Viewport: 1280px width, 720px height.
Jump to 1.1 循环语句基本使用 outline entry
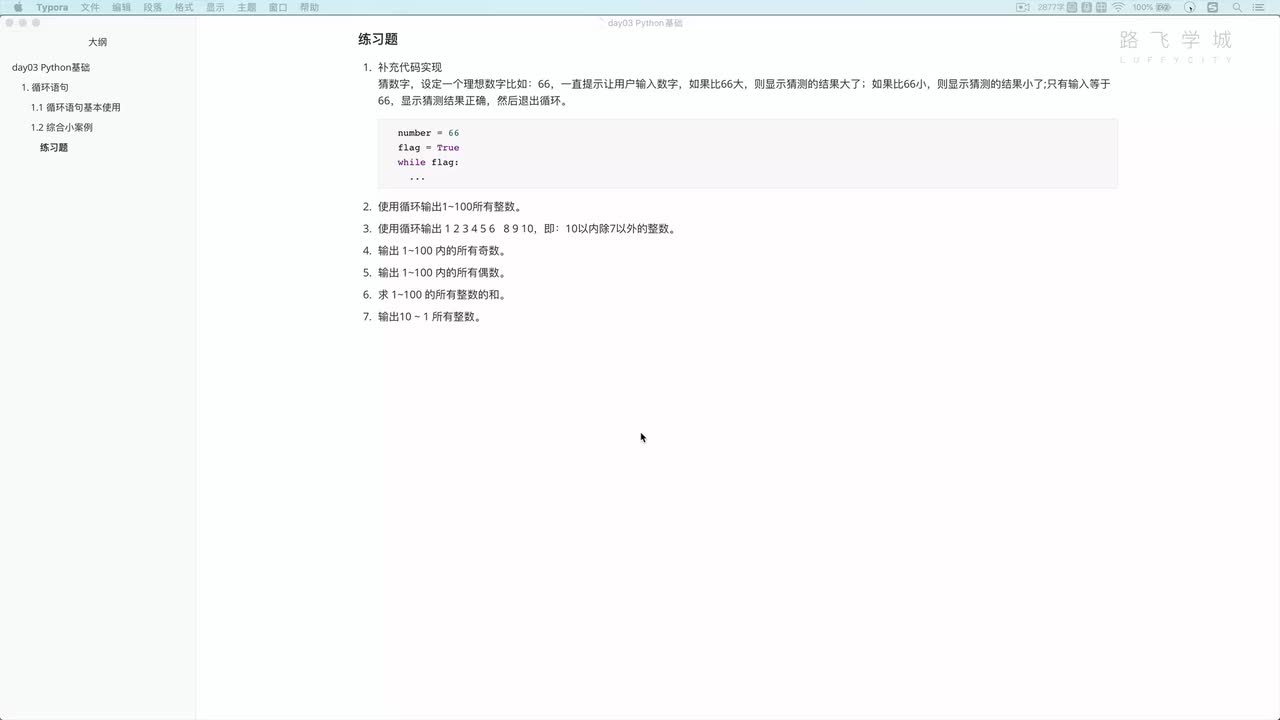click(x=75, y=107)
